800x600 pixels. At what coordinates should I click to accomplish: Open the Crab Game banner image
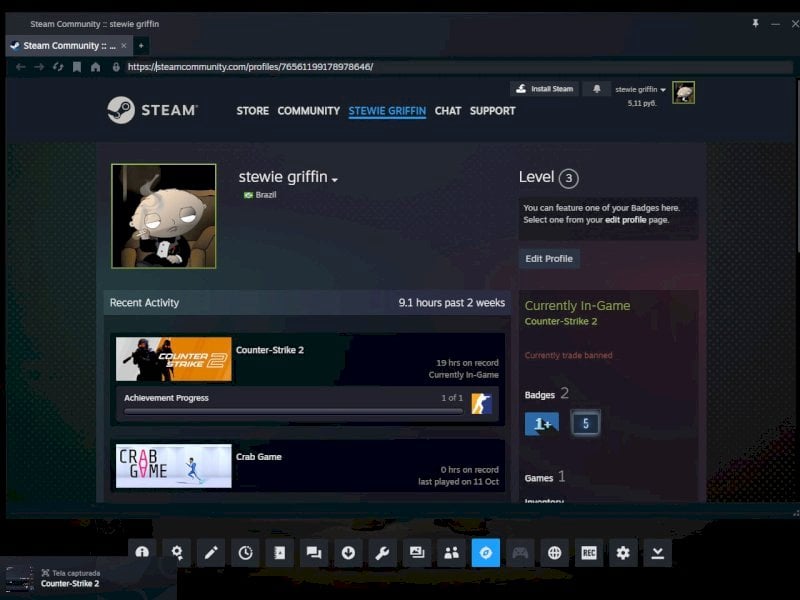coord(173,466)
